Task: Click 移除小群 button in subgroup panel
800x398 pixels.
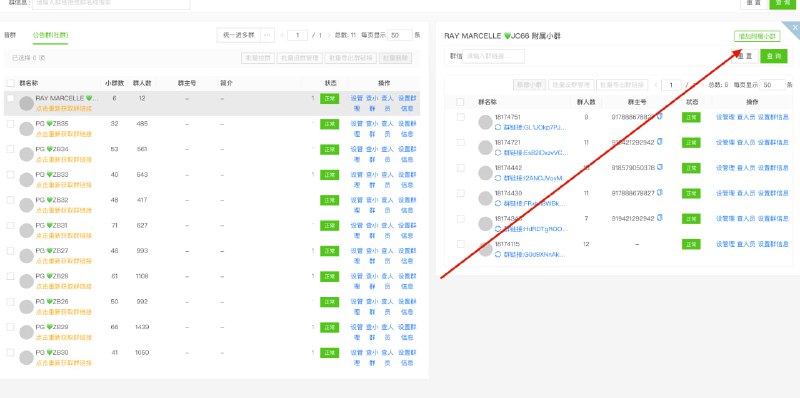Action: coord(530,85)
